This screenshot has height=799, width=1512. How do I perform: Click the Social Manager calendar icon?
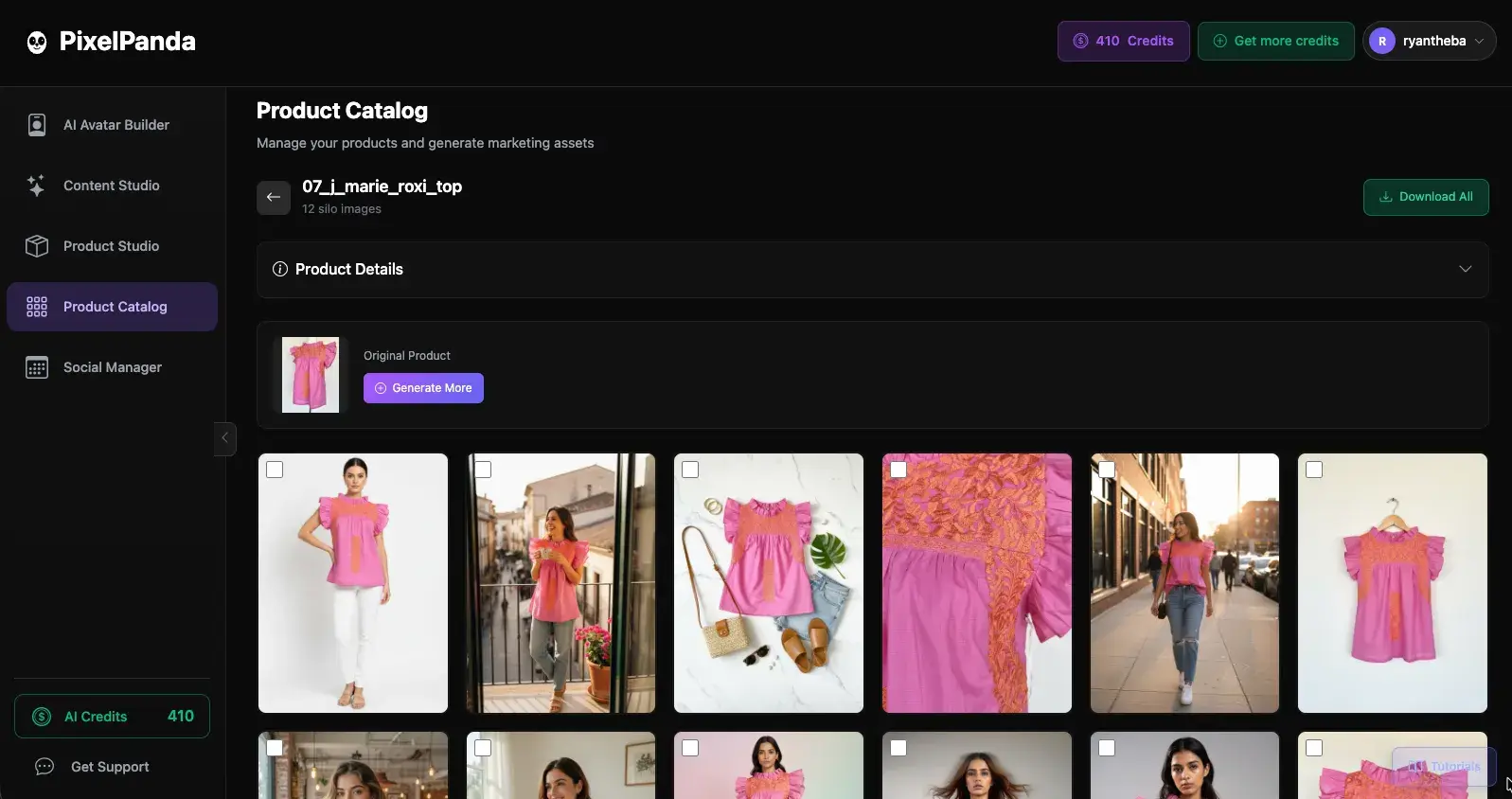coord(37,367)
